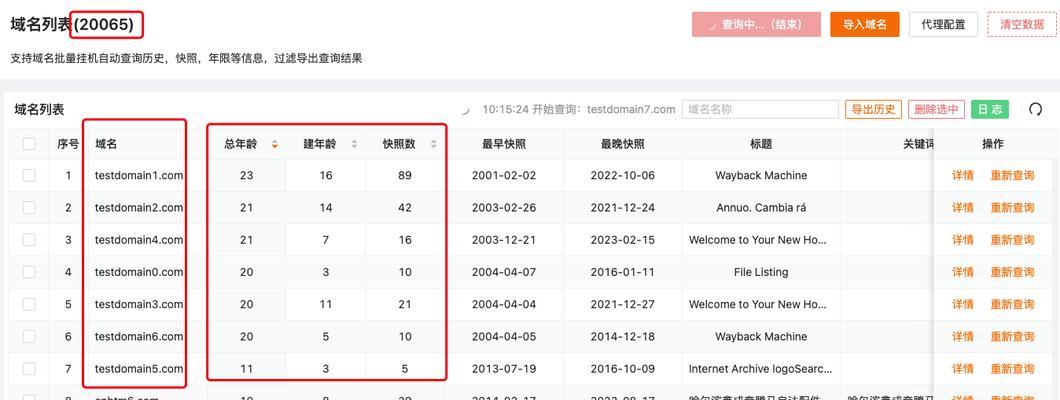Sort by 快照数 using its sort arrows
1060x400 pixels.
pos(433,144)
